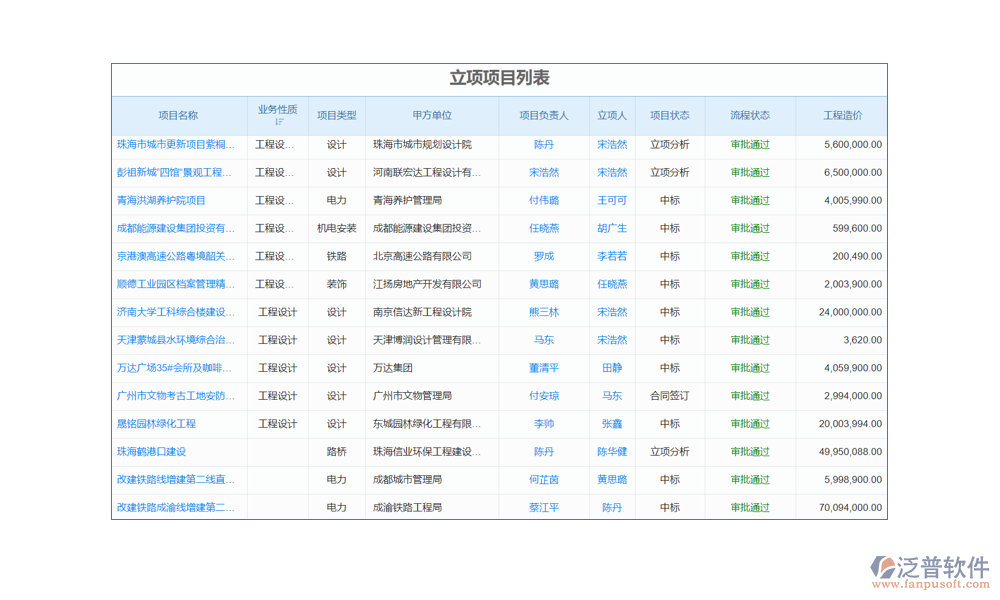This screenshot has width=1000, height=600.
Task: Open project manager 何芷茵 link
Action: [x=544, y=480]
